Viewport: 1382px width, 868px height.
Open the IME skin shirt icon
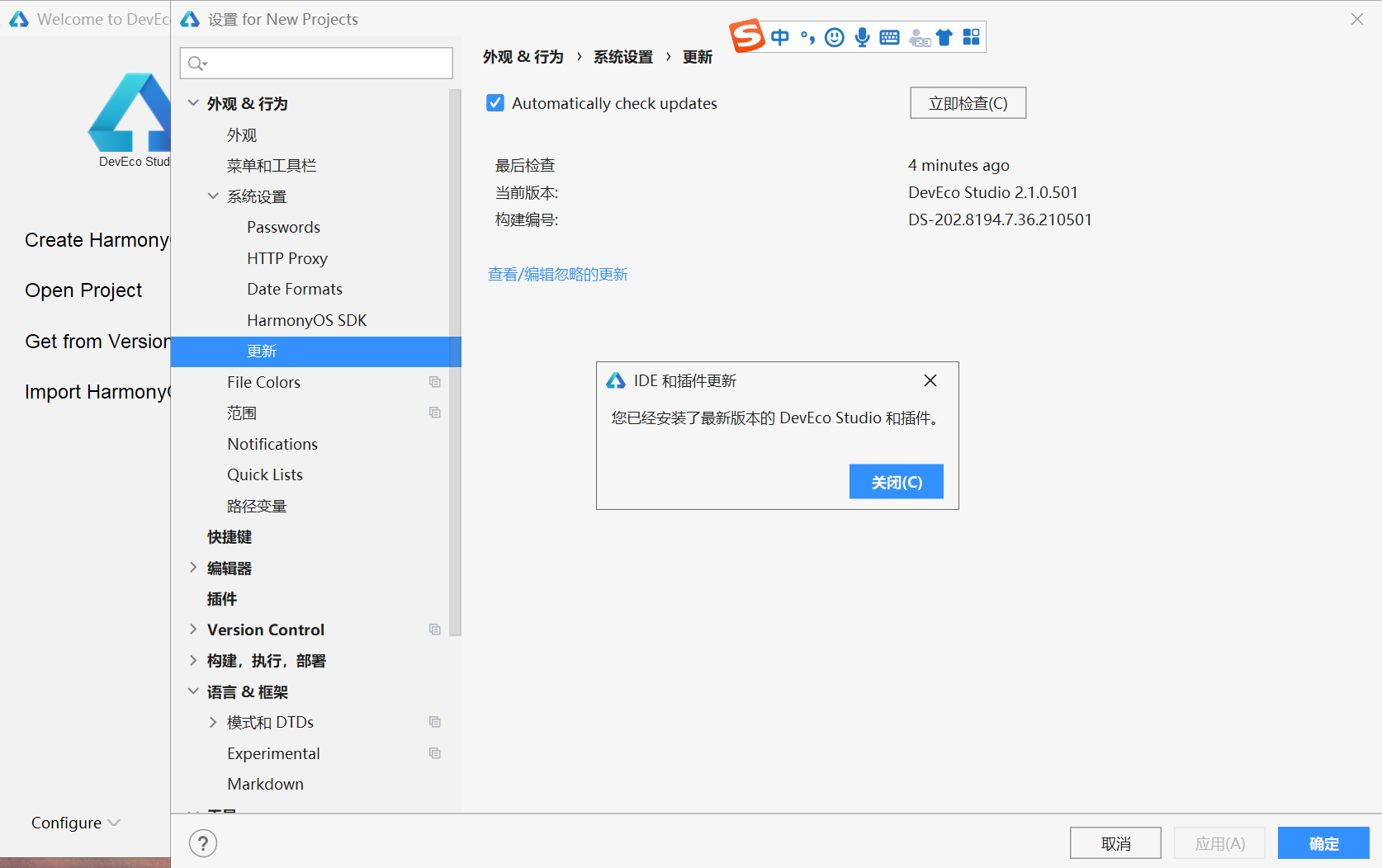click(944, 37)
